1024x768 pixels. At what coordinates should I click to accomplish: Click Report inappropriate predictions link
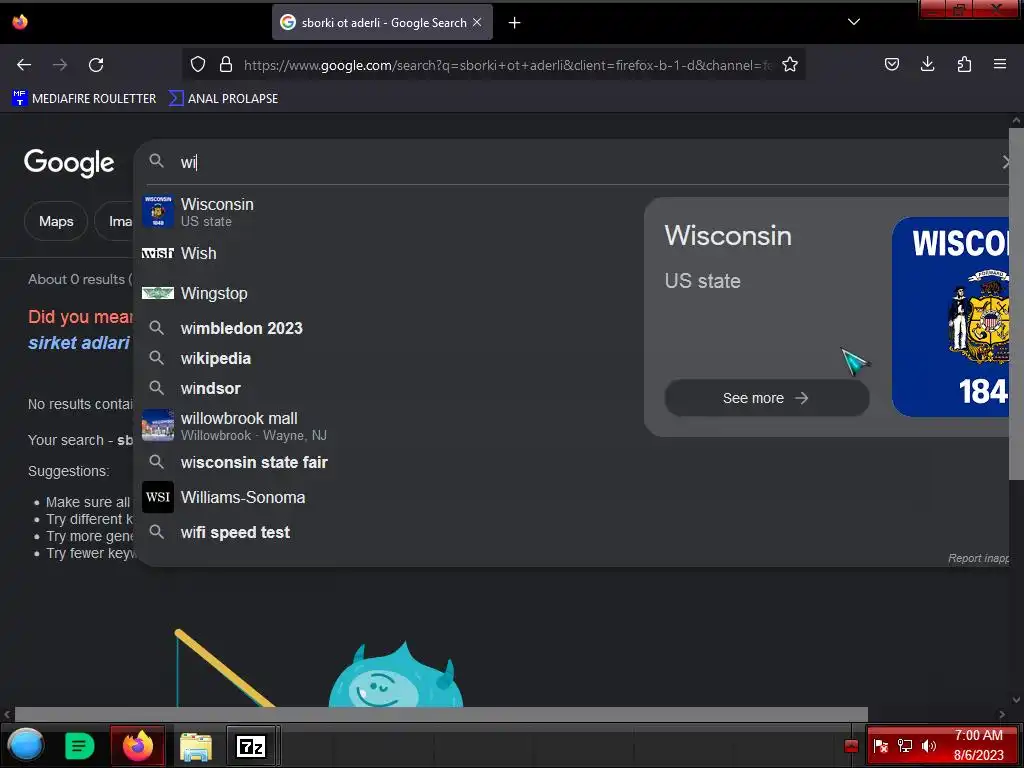[978, 558]
